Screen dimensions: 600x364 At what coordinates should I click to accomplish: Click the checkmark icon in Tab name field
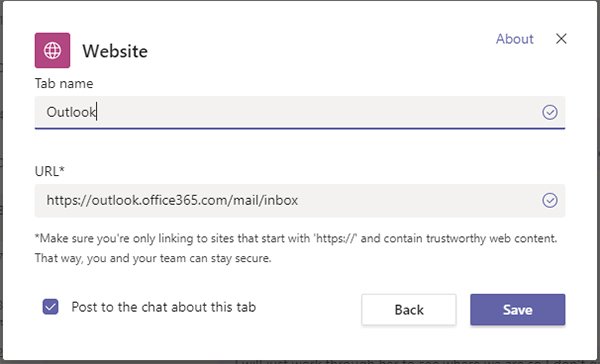click(549, 113)
